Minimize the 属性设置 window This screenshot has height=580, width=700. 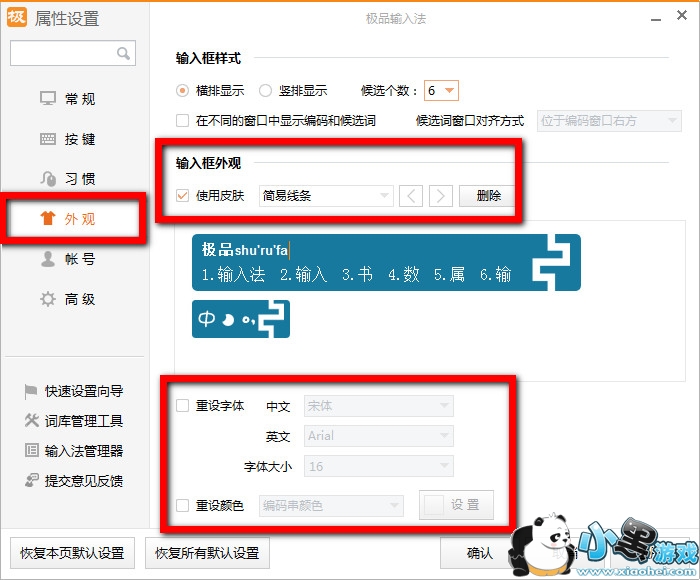click(656, 19)
